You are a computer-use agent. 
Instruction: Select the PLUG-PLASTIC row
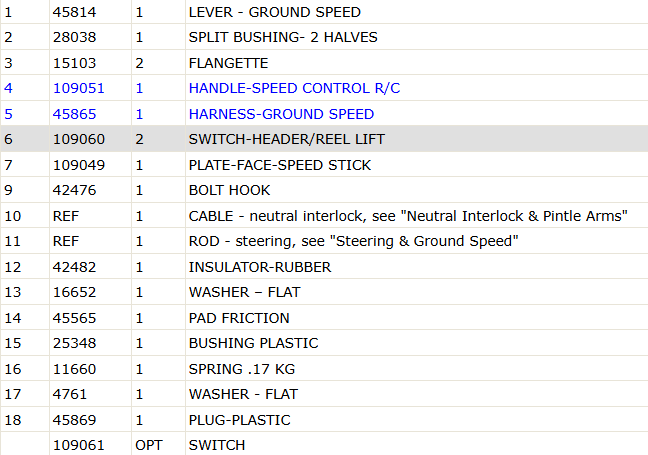point(324,420)
